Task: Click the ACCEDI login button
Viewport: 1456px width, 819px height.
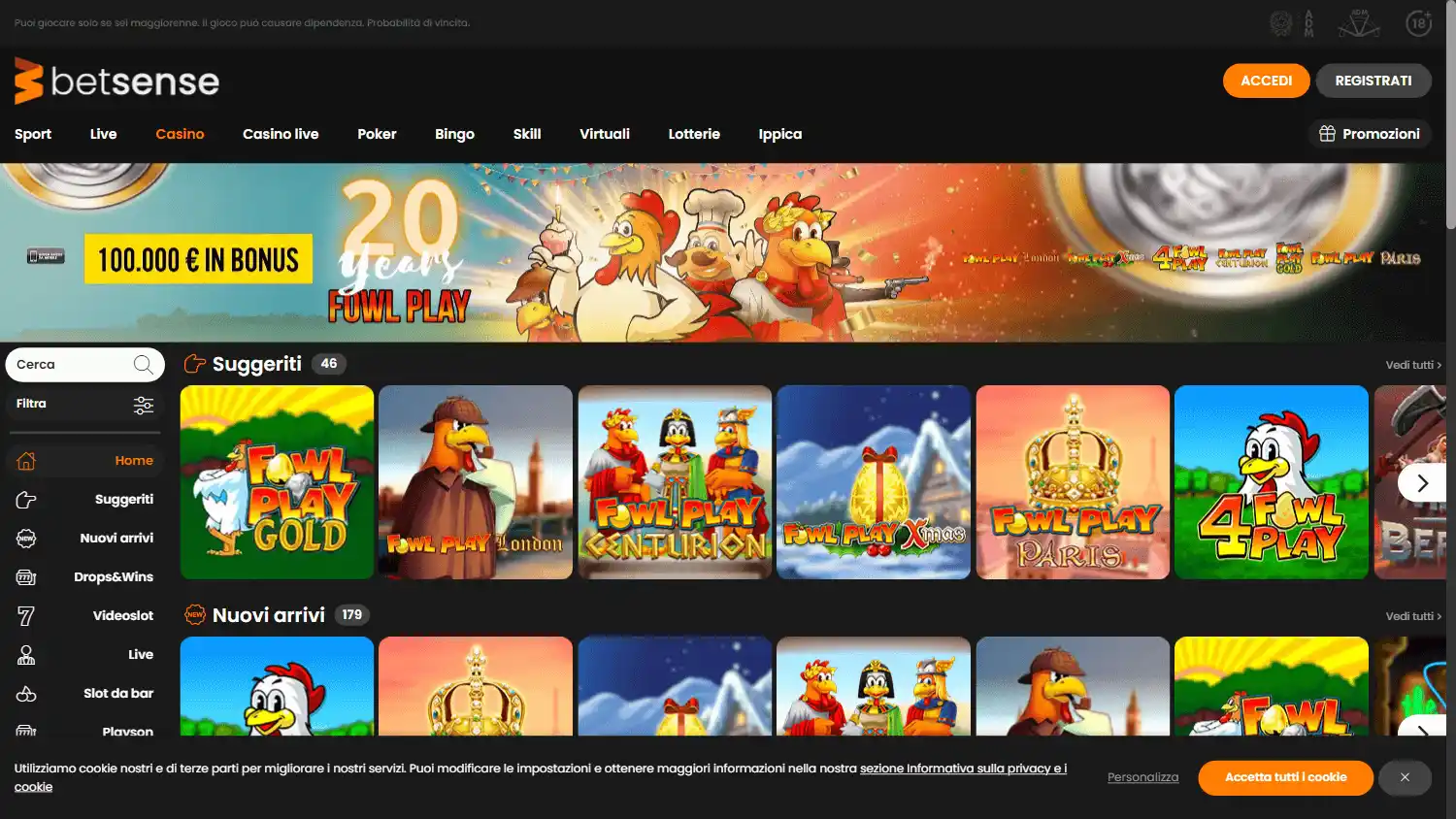Action: coord(1266,81)
